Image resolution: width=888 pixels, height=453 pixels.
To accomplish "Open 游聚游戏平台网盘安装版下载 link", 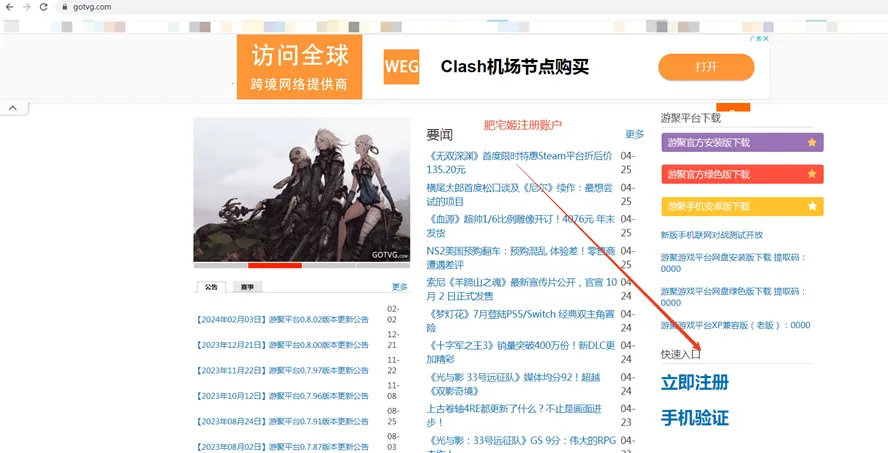I will click(733, 263).
